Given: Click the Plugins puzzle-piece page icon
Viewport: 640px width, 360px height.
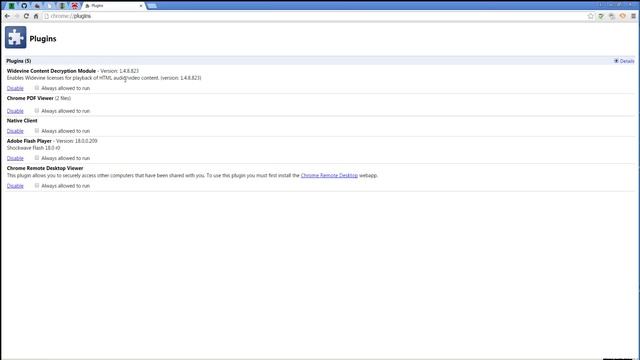Looking at the screenshot, I should pyautogui.click(x=16, y=38).
